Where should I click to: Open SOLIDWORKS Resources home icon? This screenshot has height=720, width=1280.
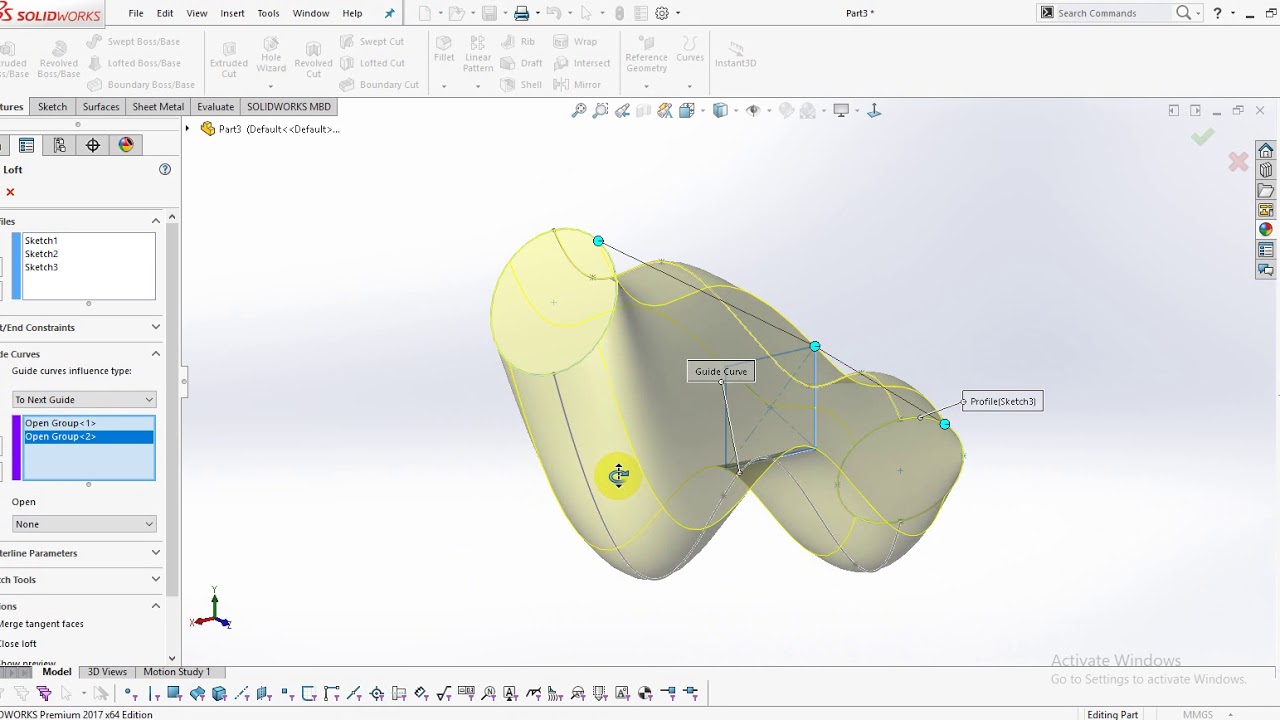[1266, 151]
